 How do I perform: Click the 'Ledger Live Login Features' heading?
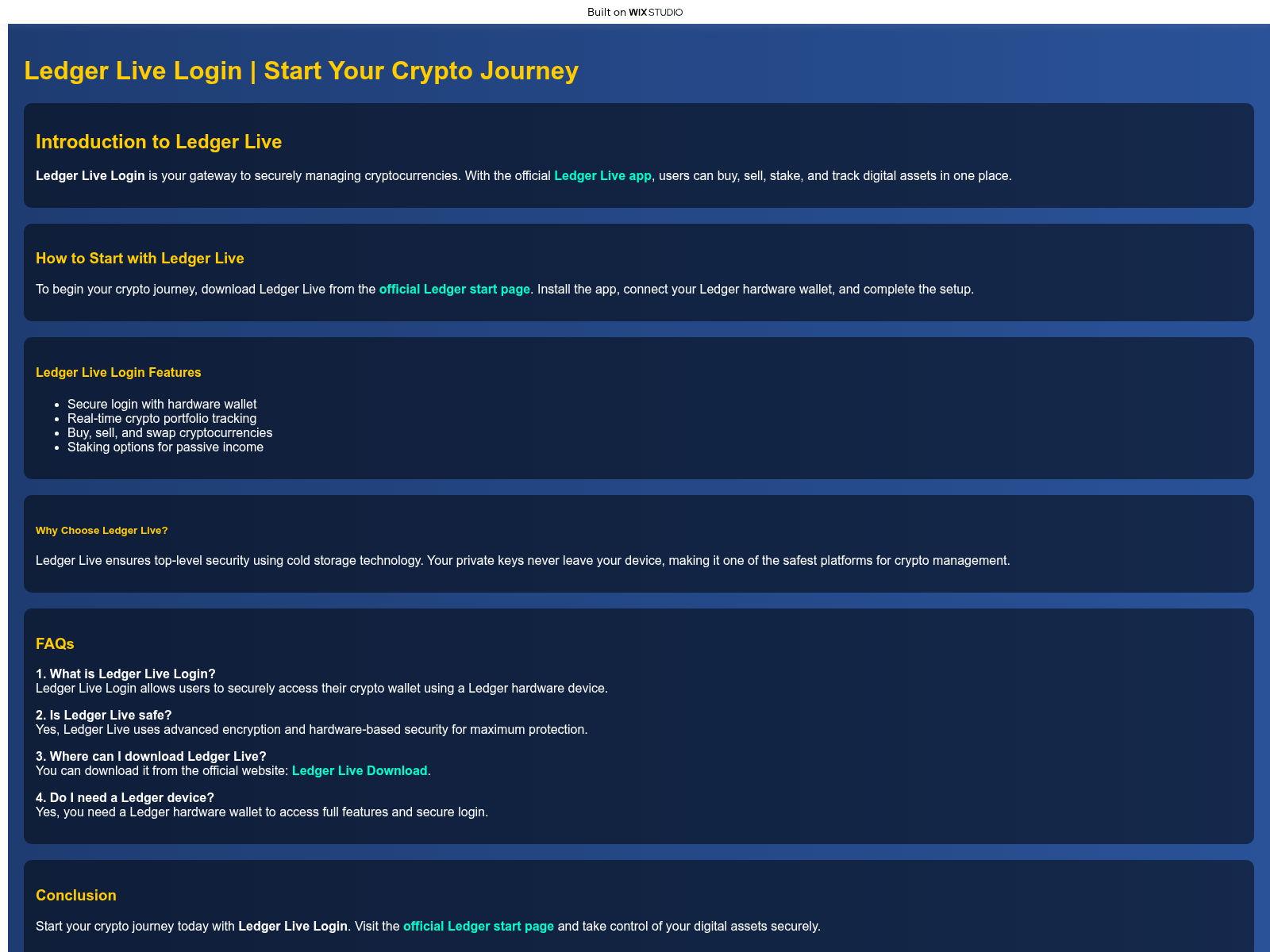(118, 373)
